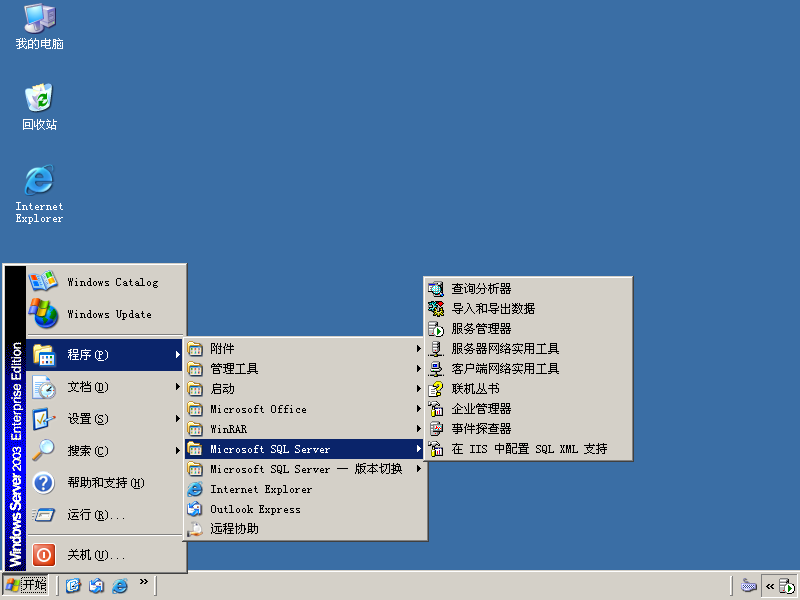Click SQL Server Service Manager tray icon

(787, 586)
